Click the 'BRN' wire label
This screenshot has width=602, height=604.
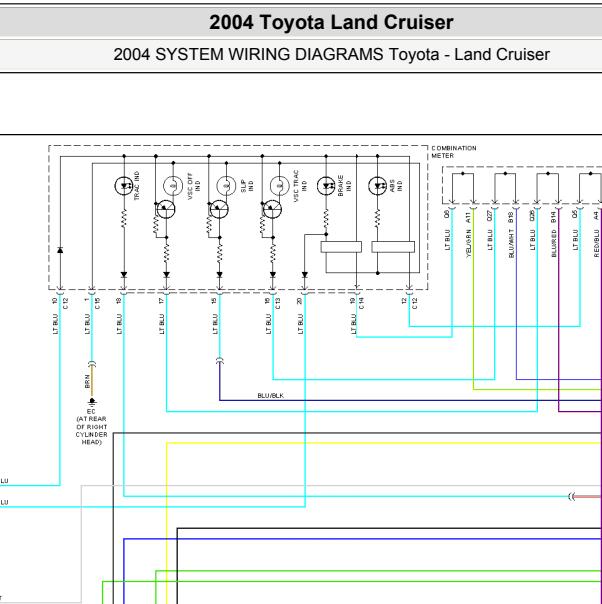pos(87,381)
